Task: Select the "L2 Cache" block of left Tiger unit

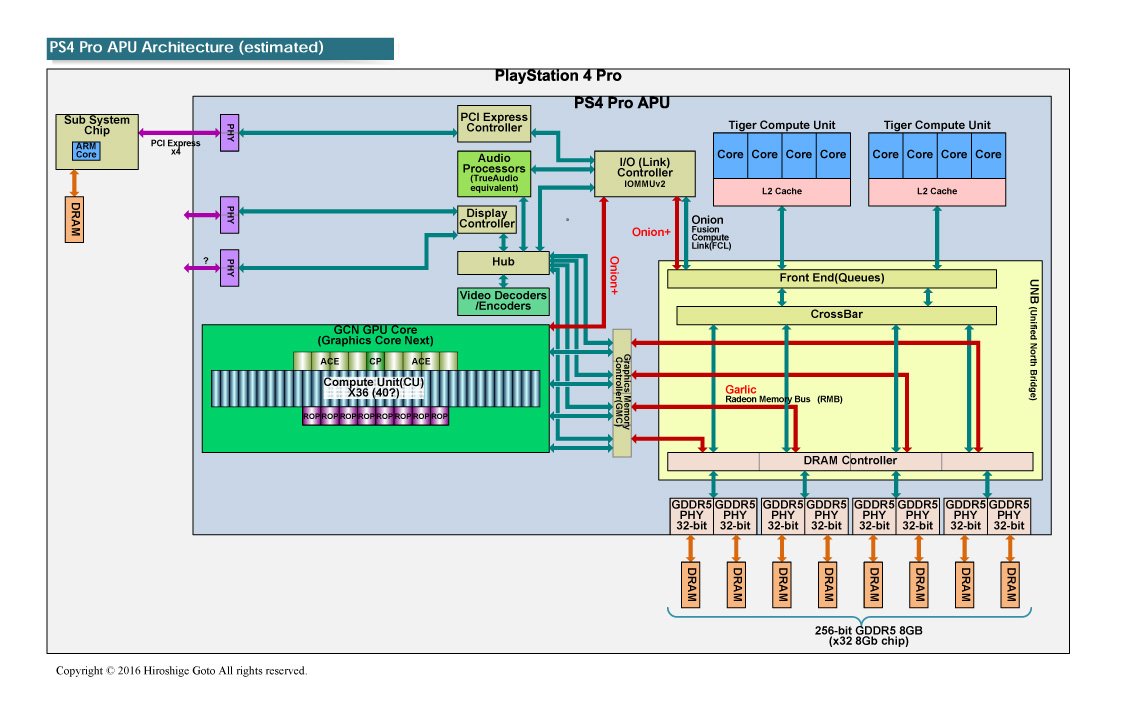Action: click(x=781, y=192)
